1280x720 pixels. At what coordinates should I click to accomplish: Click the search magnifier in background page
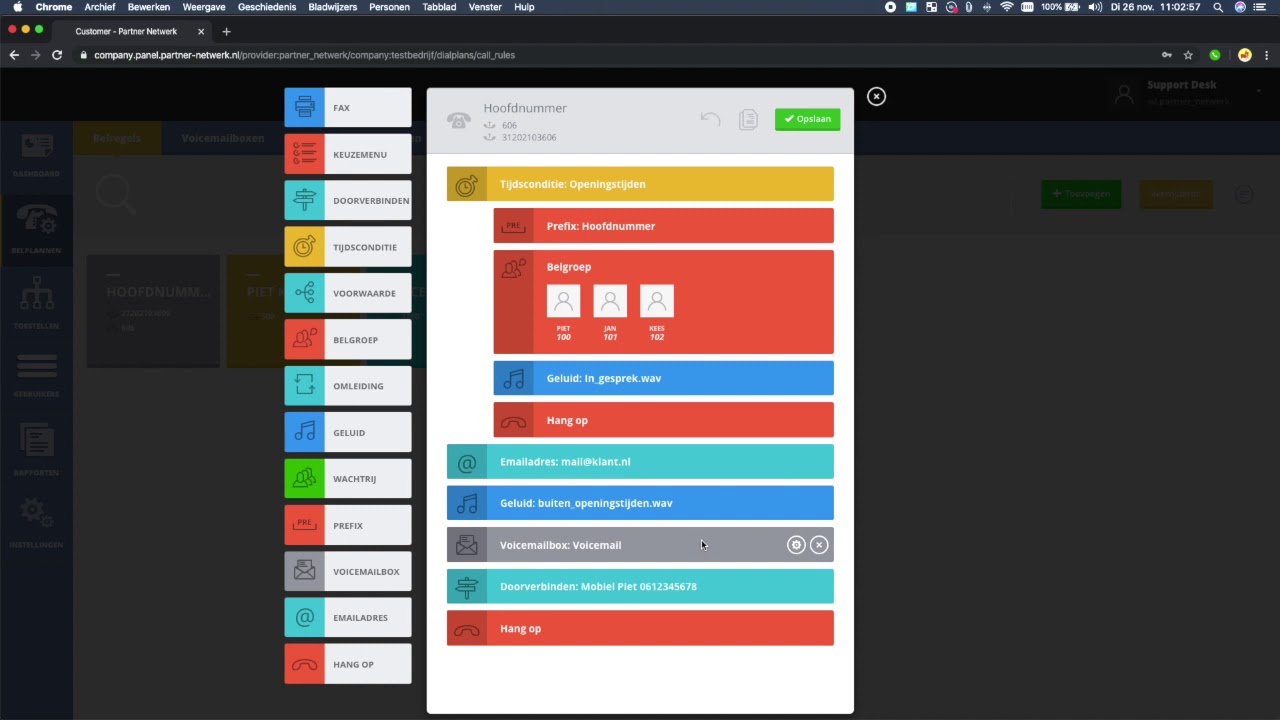tap(115, 193)
